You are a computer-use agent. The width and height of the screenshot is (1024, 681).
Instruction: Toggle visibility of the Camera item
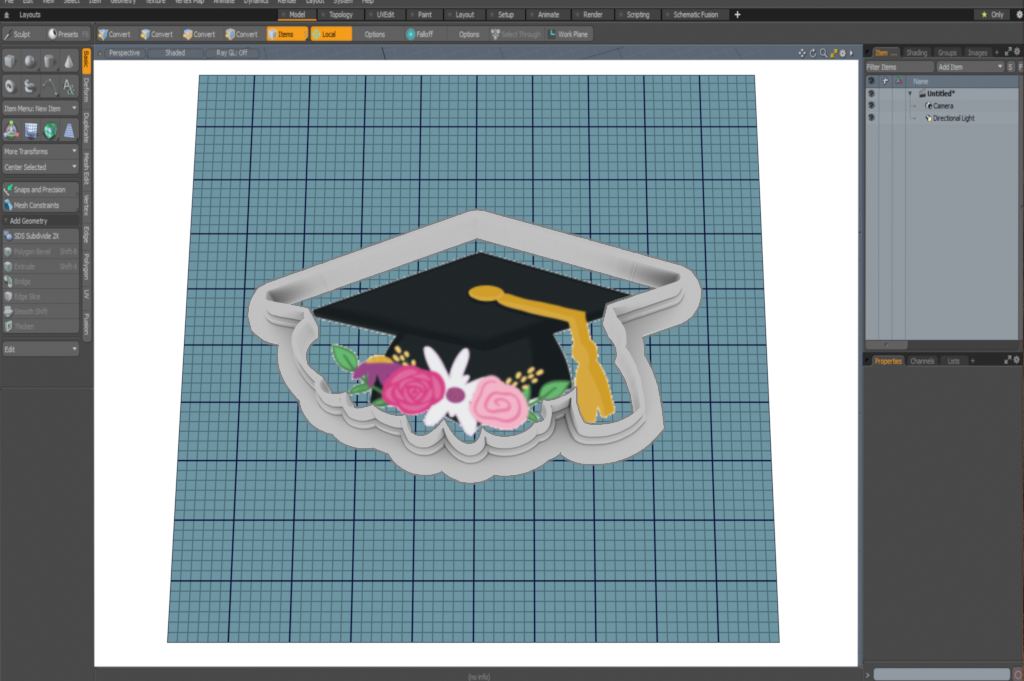point(871,105)
